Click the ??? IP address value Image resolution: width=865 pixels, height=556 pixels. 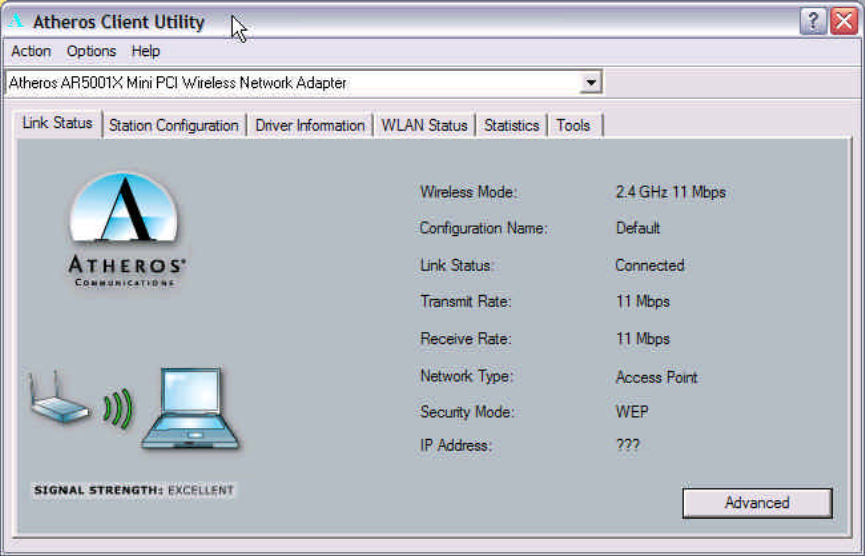click(x=628, y=445)
